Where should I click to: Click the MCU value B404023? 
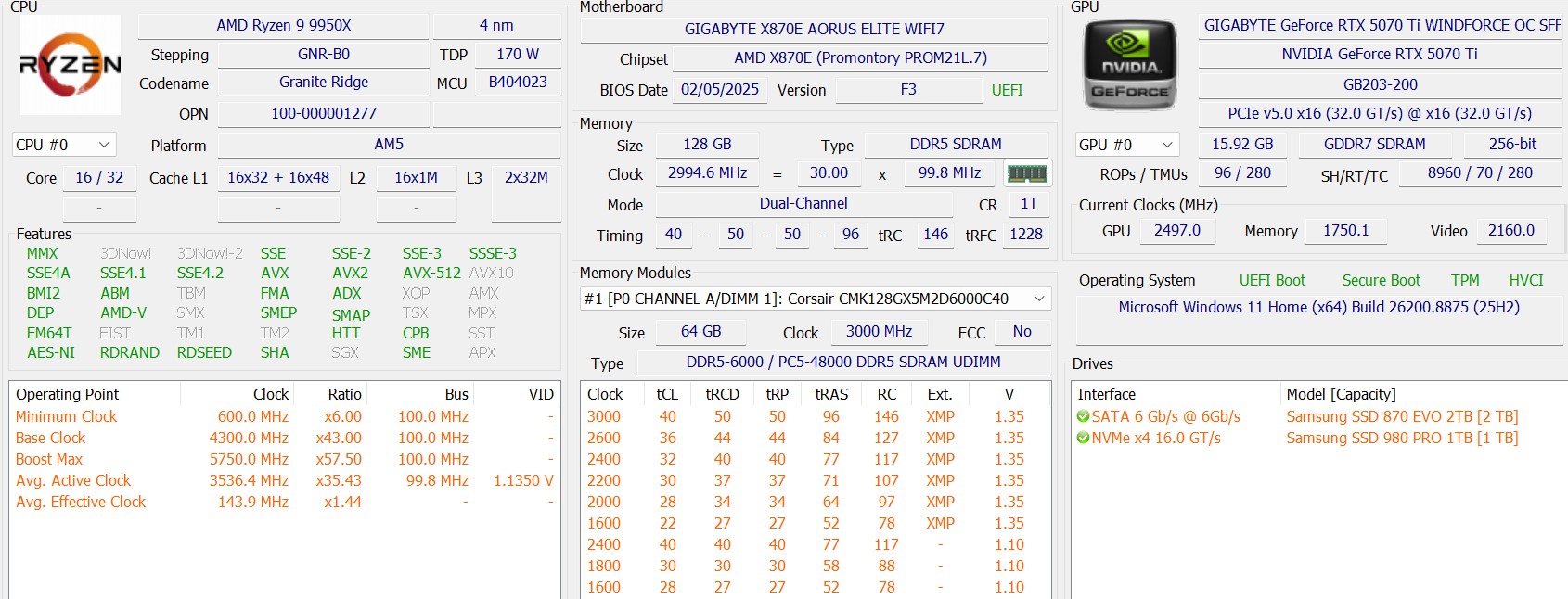(x=518, y=83)
